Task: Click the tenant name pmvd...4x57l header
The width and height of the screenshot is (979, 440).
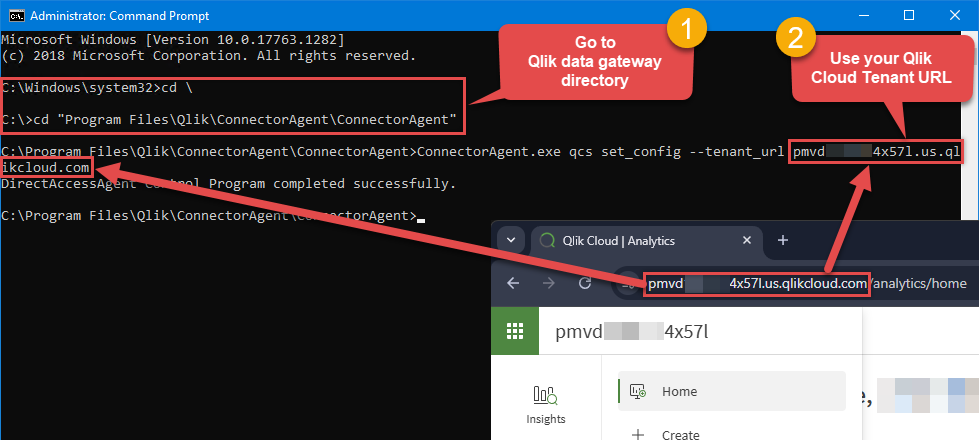Action: point(632,332)
